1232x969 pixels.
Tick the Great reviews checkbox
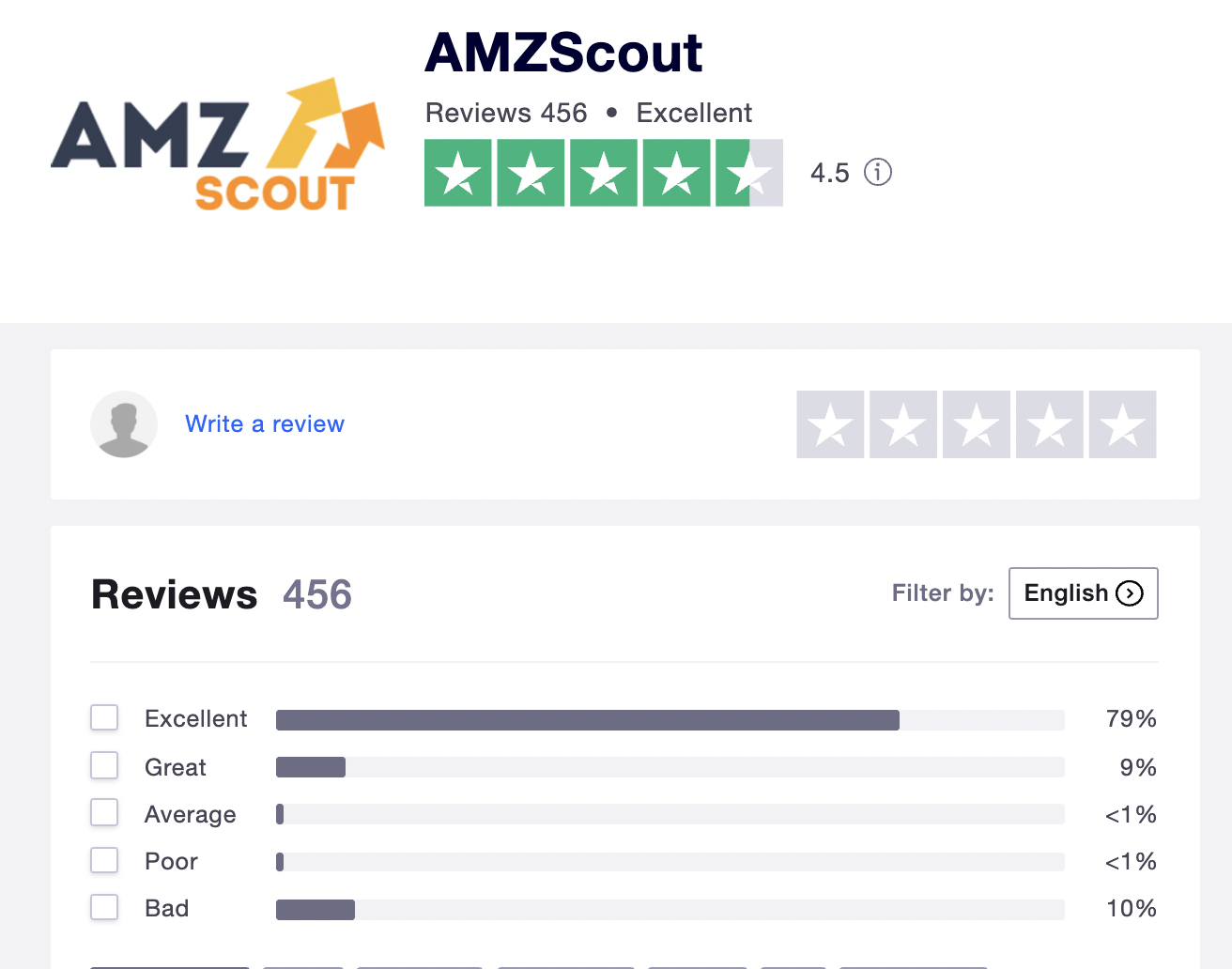point(104,765)
